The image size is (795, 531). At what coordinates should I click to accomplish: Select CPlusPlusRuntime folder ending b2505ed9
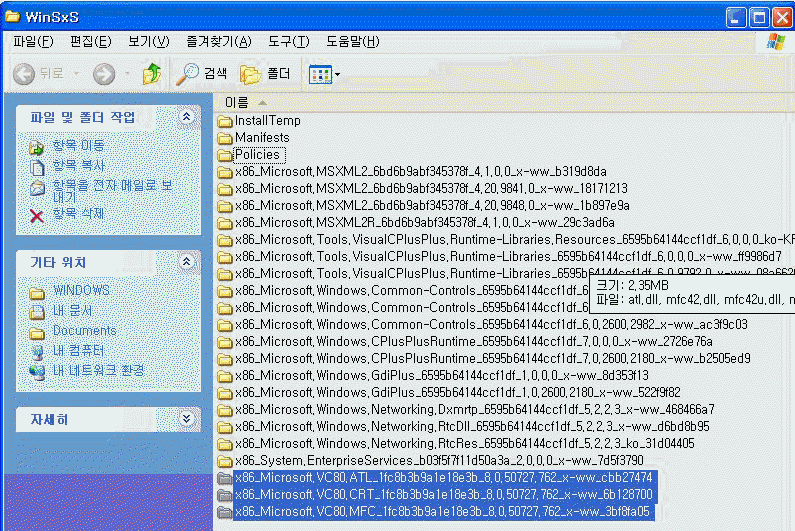coord(493,359)
